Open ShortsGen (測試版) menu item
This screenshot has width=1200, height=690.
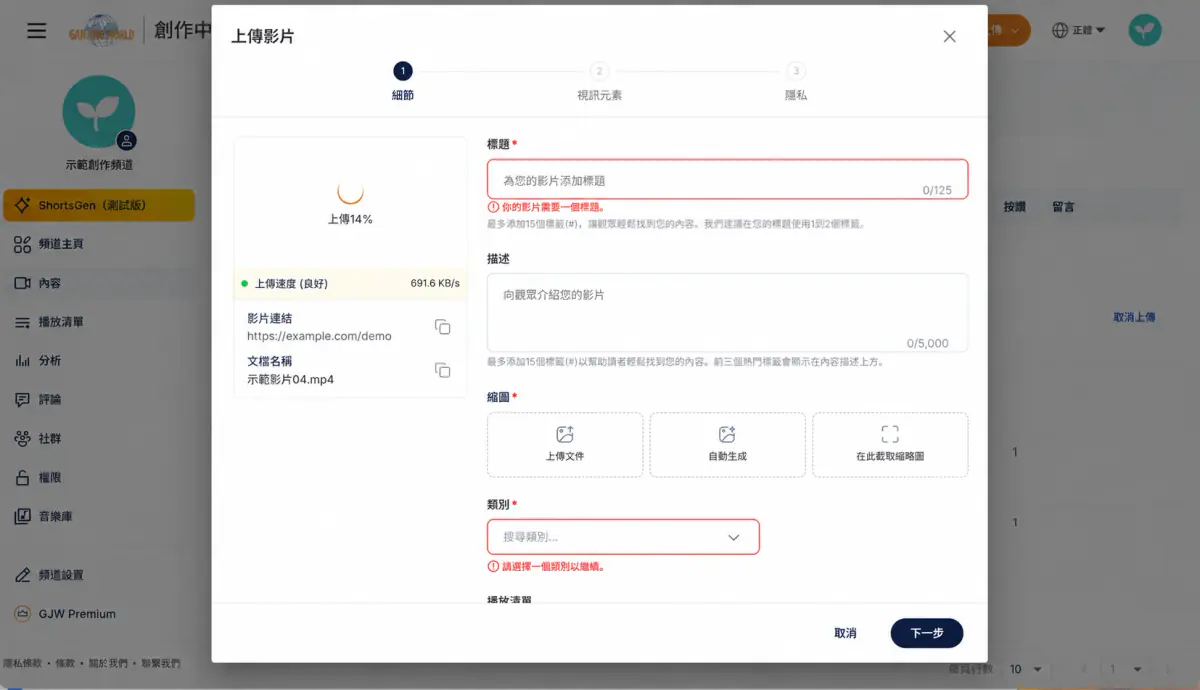pos(99,205)
